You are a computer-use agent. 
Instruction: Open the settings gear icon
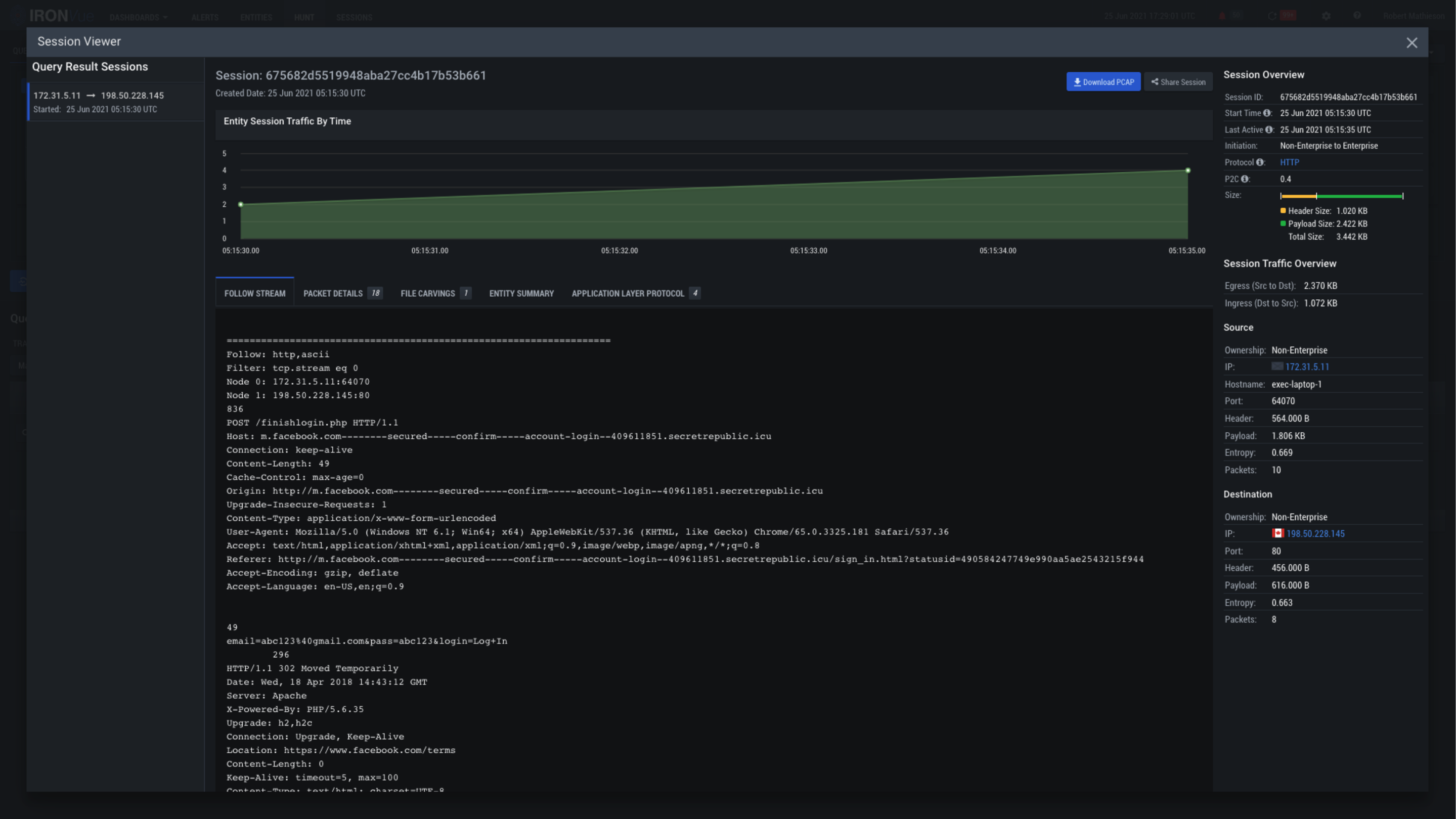(1327, 15)
